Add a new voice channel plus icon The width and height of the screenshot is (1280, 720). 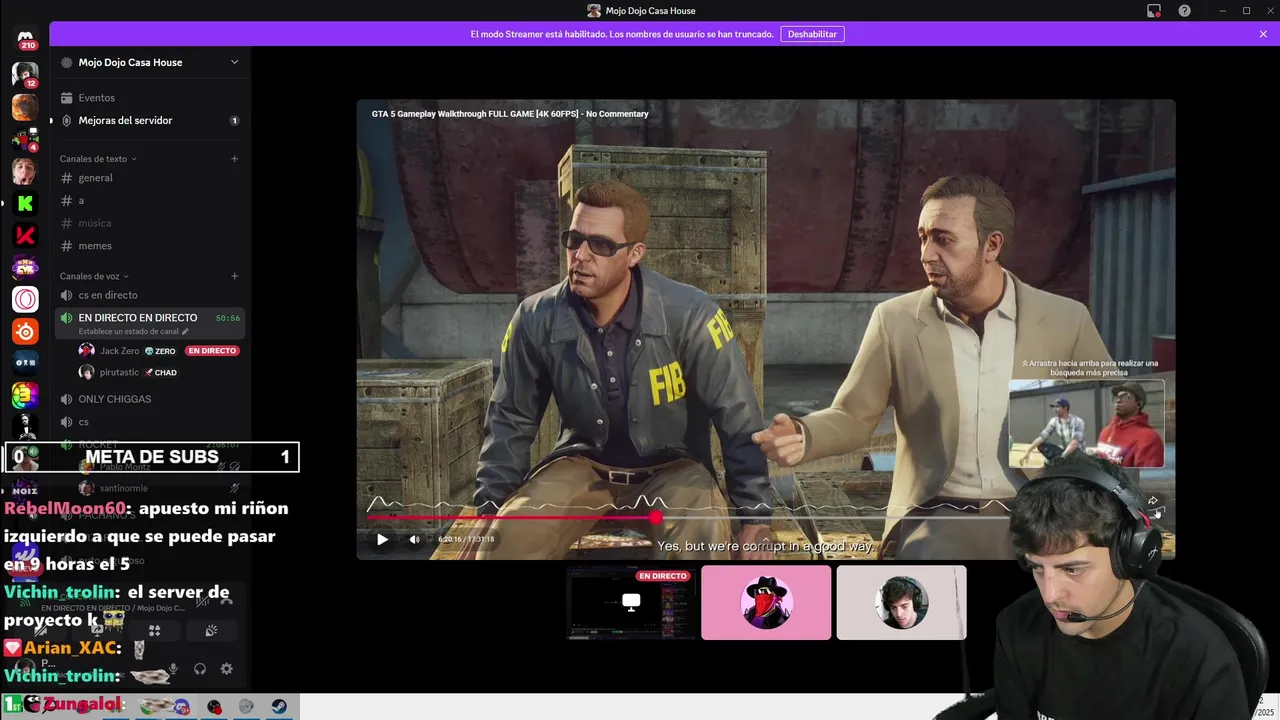tap(235, 276)
